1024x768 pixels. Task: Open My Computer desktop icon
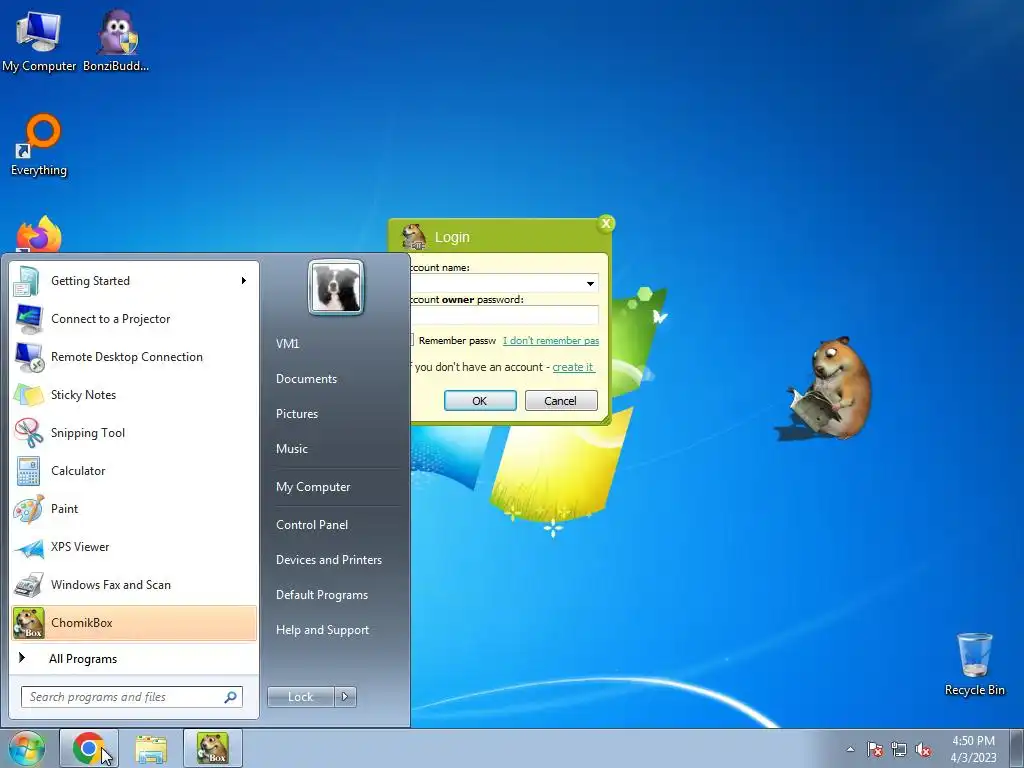tap(39, 40)
